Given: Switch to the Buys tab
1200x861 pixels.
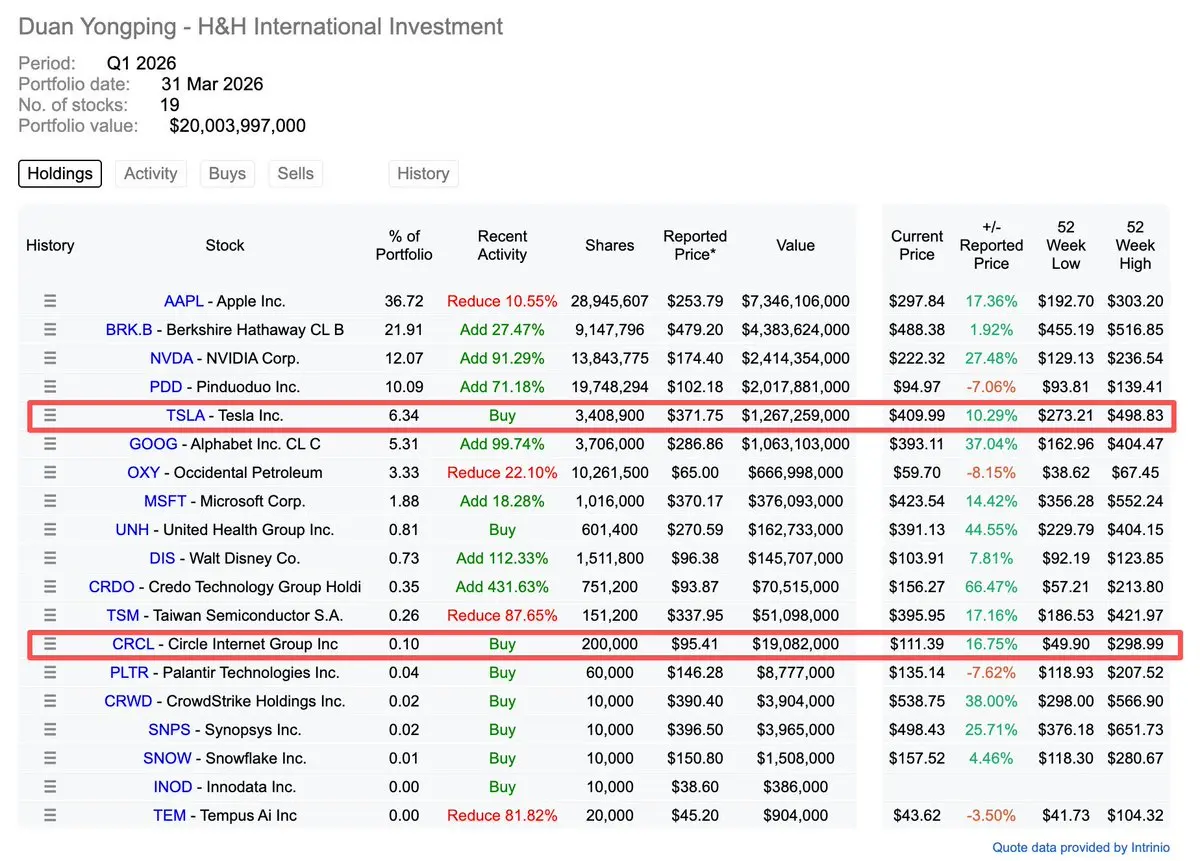Looking at the screenshot, I should 227,173.
